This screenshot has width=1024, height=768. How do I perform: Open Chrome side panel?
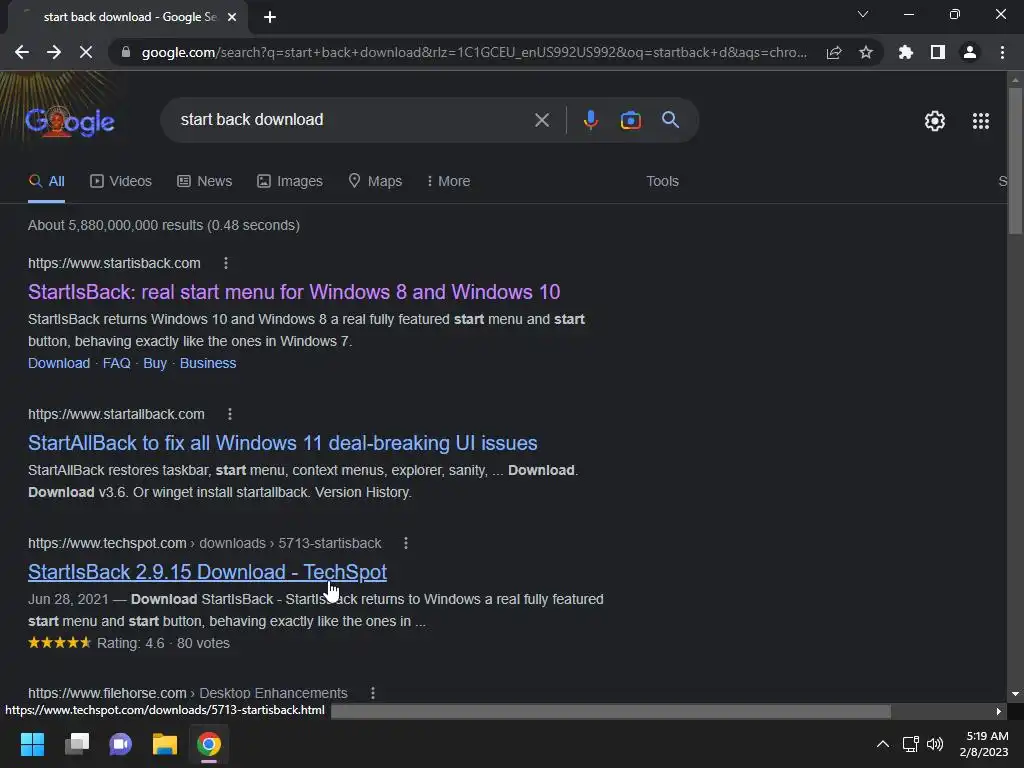(938, 52)
